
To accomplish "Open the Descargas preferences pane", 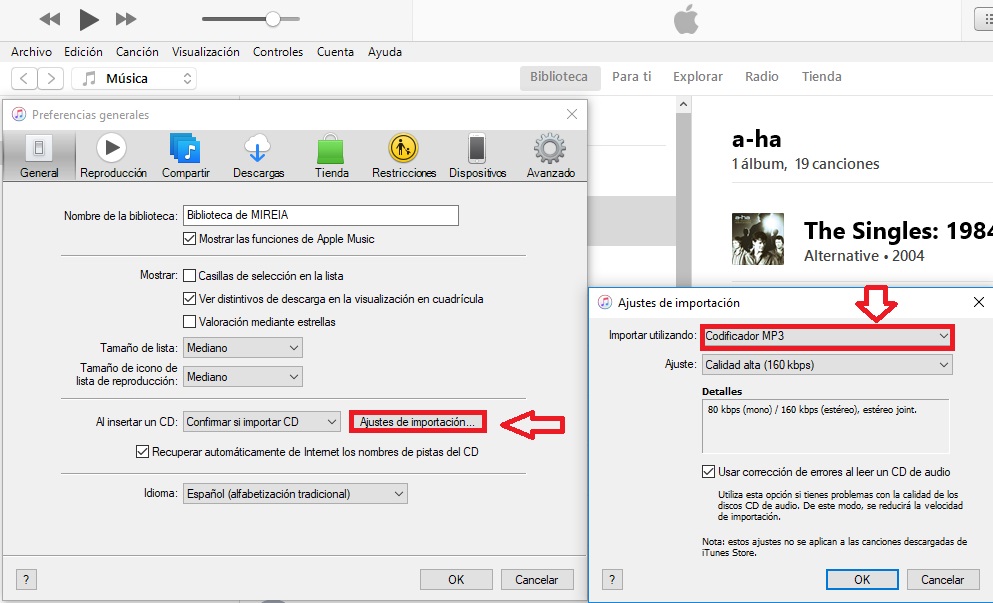I will pos(258,156).
